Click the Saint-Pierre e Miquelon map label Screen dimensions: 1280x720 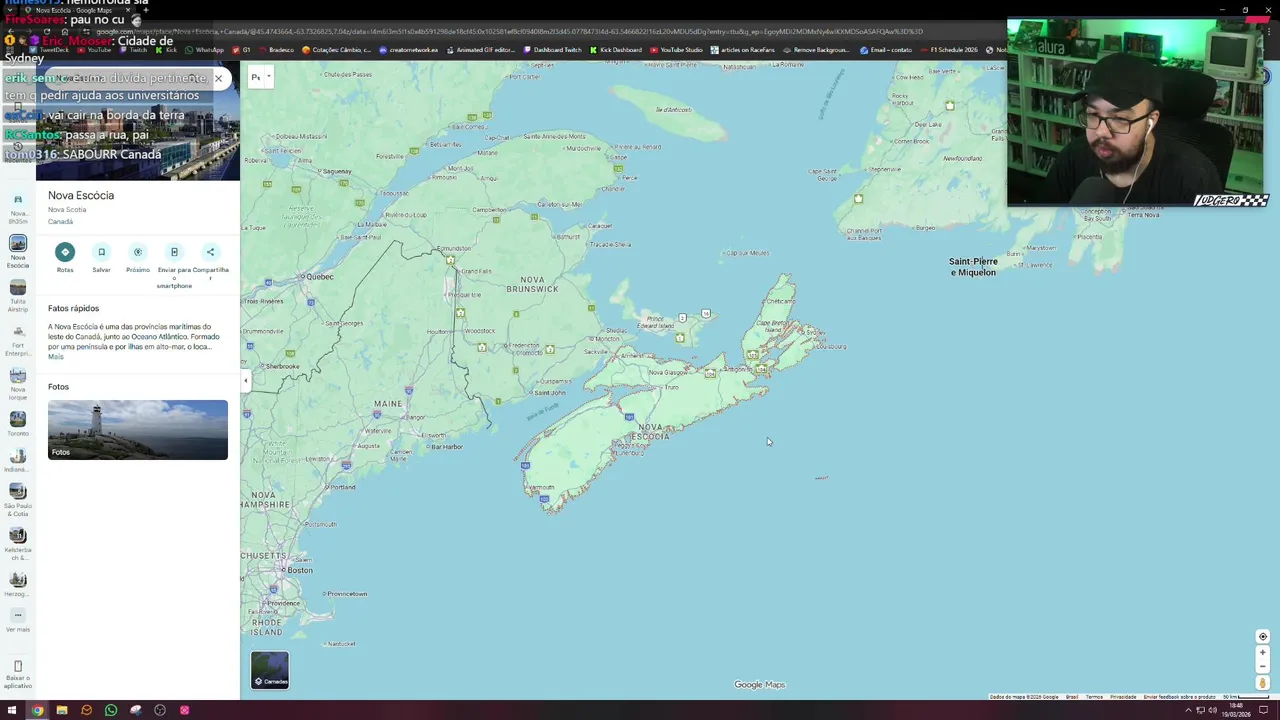pos(973,267)
